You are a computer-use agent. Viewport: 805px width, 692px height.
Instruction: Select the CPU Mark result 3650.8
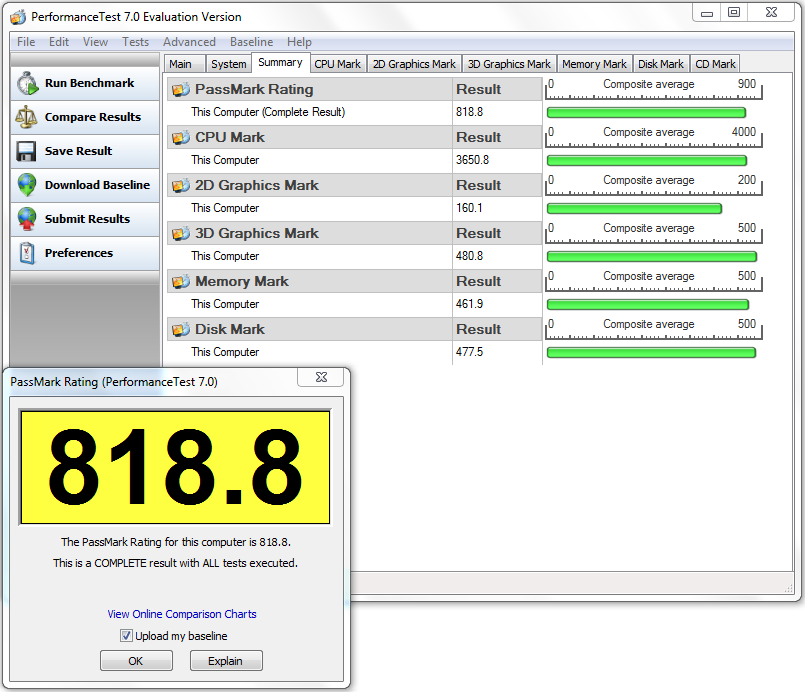(472, 160)
